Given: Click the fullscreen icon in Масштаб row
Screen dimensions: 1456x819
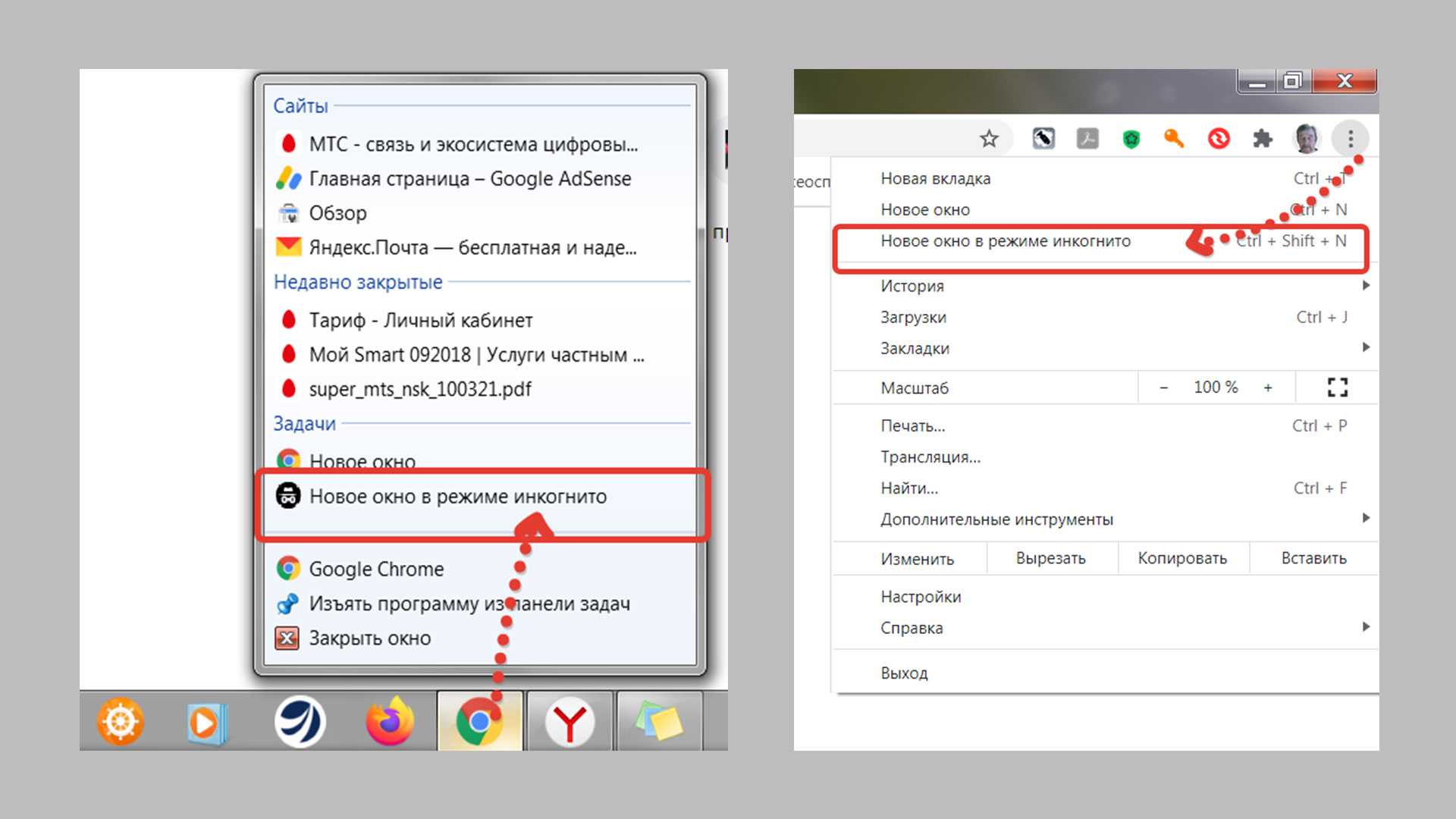Looking at the screenshot, I should tap(1337, 388).
